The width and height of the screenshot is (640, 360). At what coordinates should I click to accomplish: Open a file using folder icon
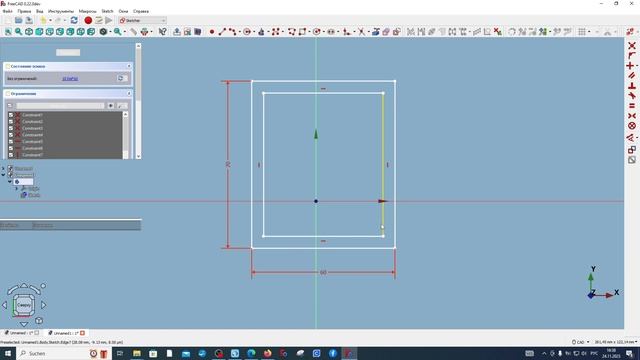pos(19,20)
